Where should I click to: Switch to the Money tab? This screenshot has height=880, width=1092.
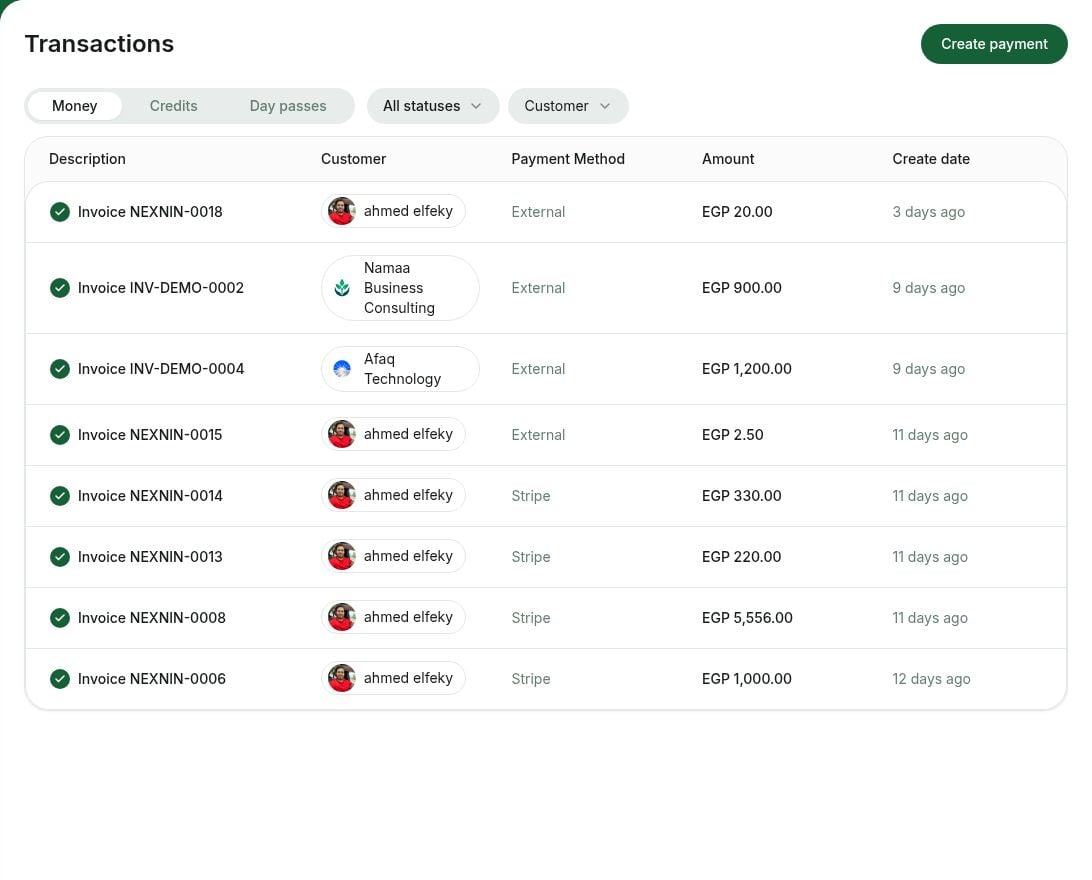[75, 106]
